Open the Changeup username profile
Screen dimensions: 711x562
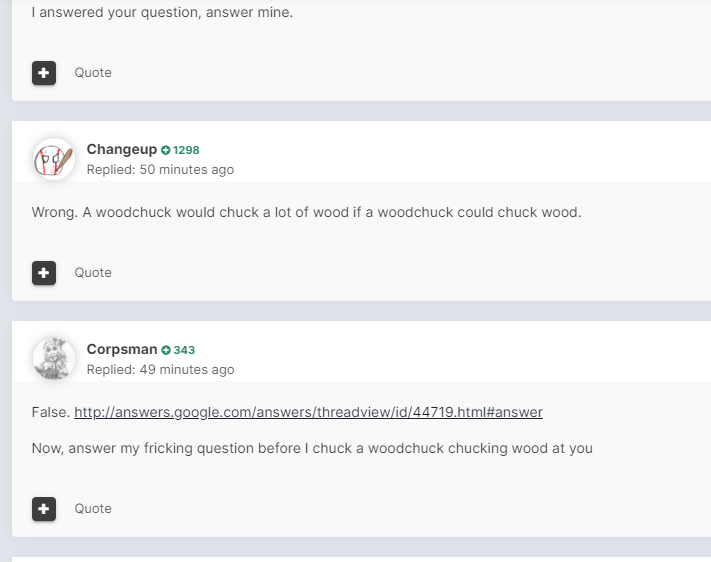pyautogui.click(x=122, y=149)
